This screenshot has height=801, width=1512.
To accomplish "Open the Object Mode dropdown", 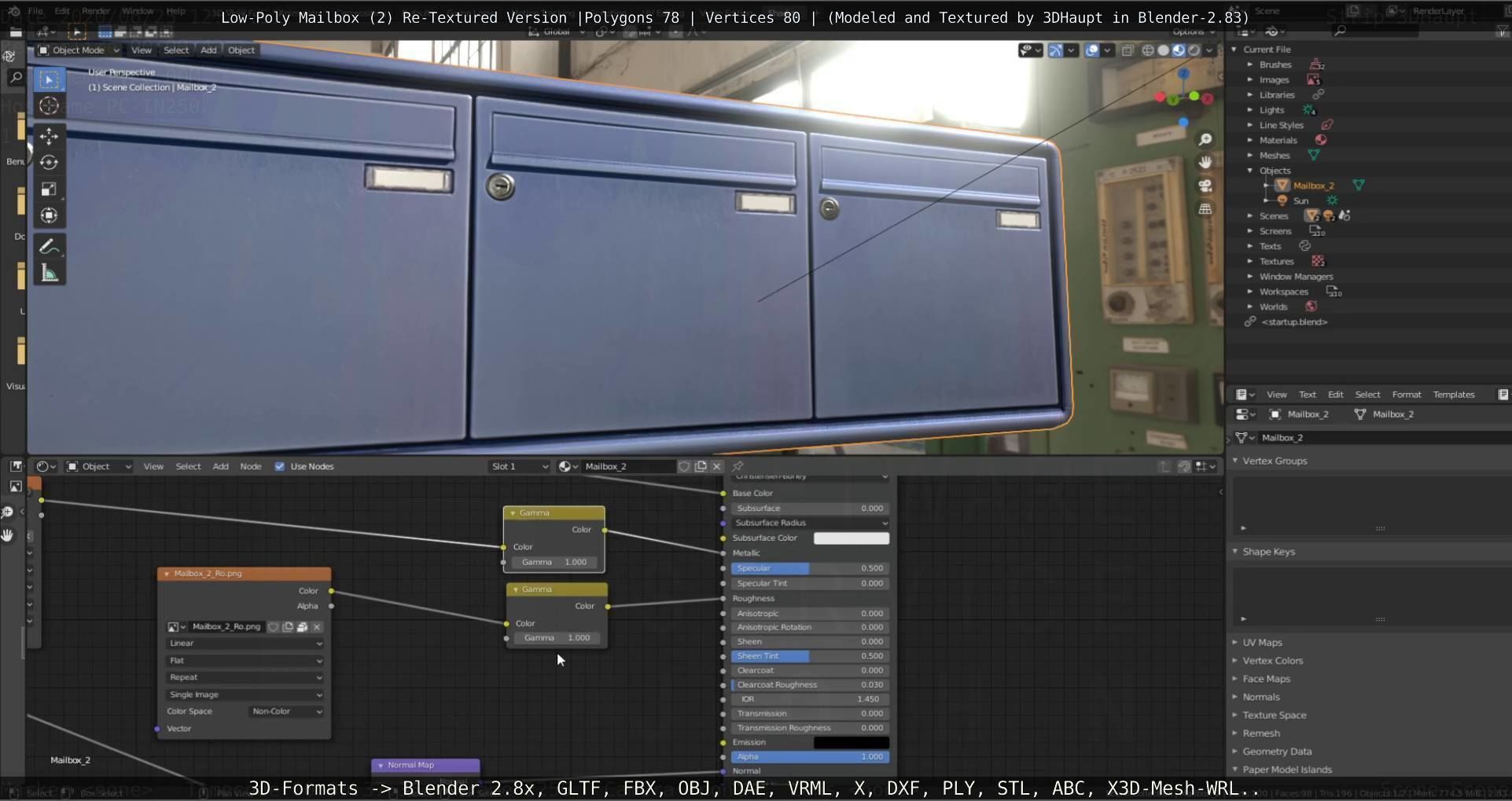I will (x=79, y=50).
